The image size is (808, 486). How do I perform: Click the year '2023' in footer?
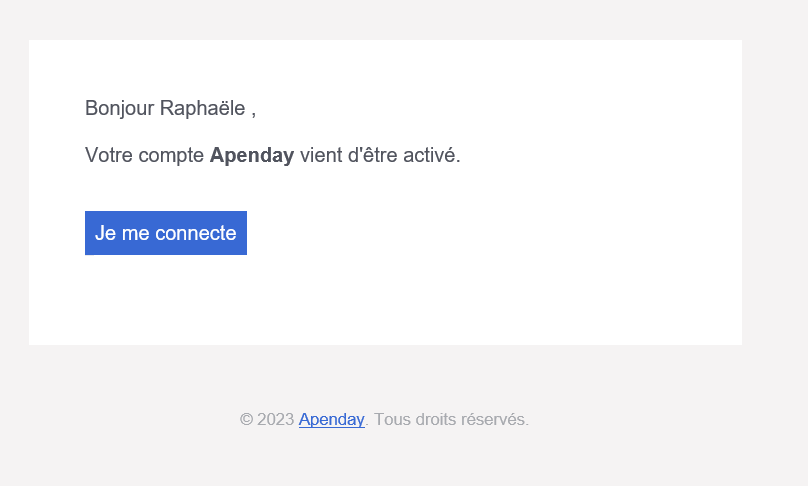point(275,419)
